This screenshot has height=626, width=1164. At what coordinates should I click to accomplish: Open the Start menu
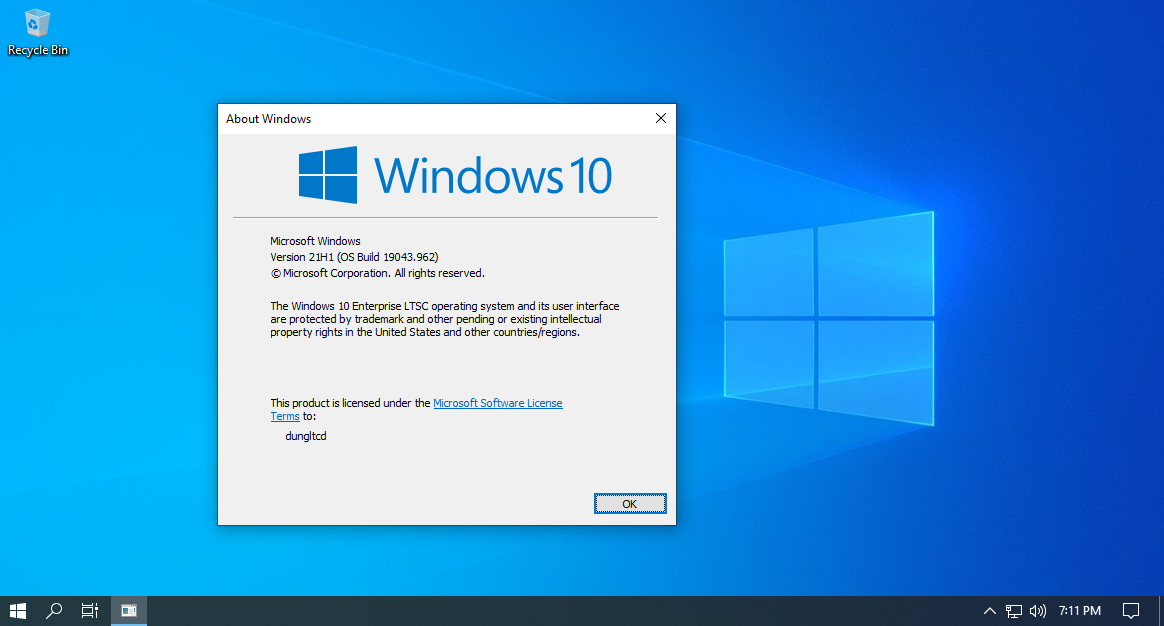pos(18,610)
